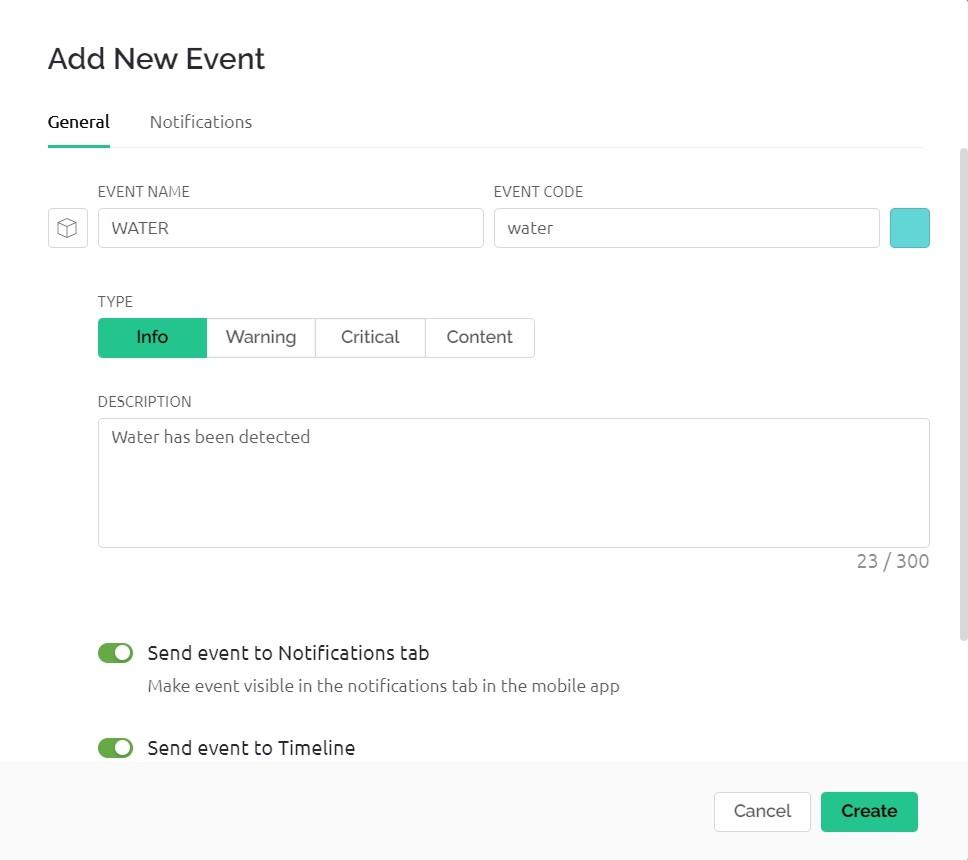Toggle Send event to Timeline switch
Screen dimensions: 968x860
[115, 748]
